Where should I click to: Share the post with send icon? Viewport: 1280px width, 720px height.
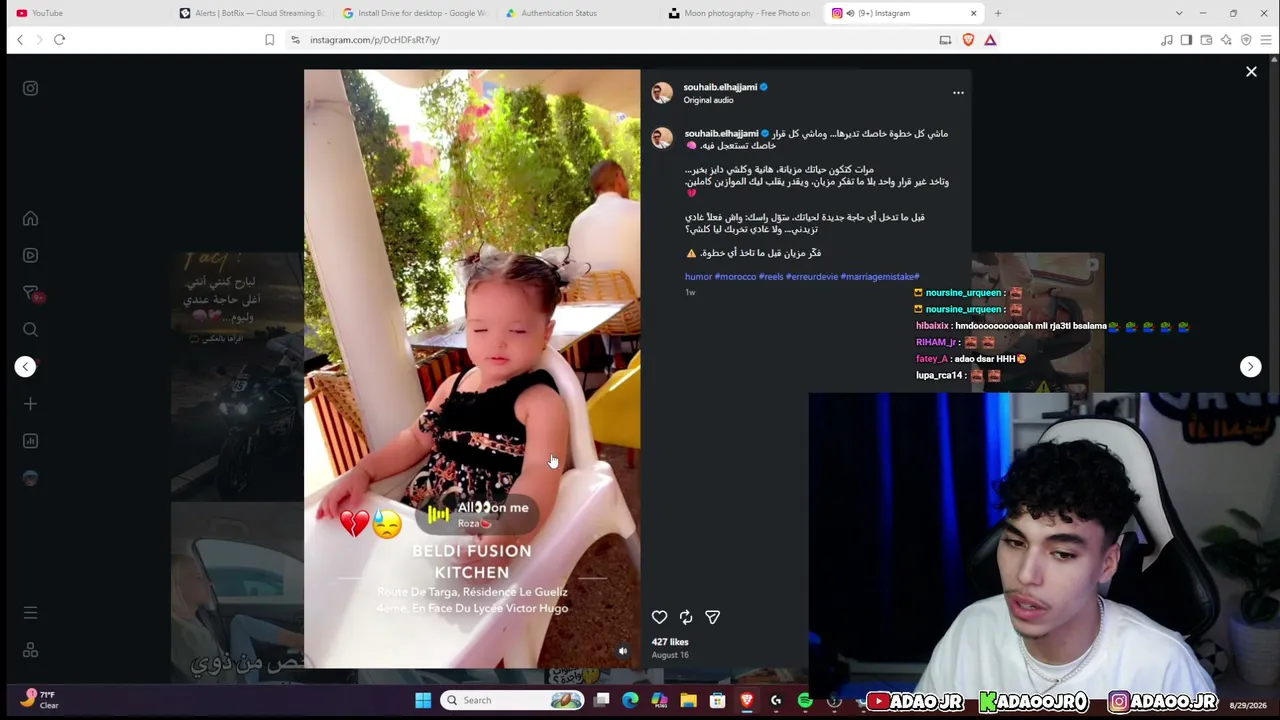click(x=712, y=617)
